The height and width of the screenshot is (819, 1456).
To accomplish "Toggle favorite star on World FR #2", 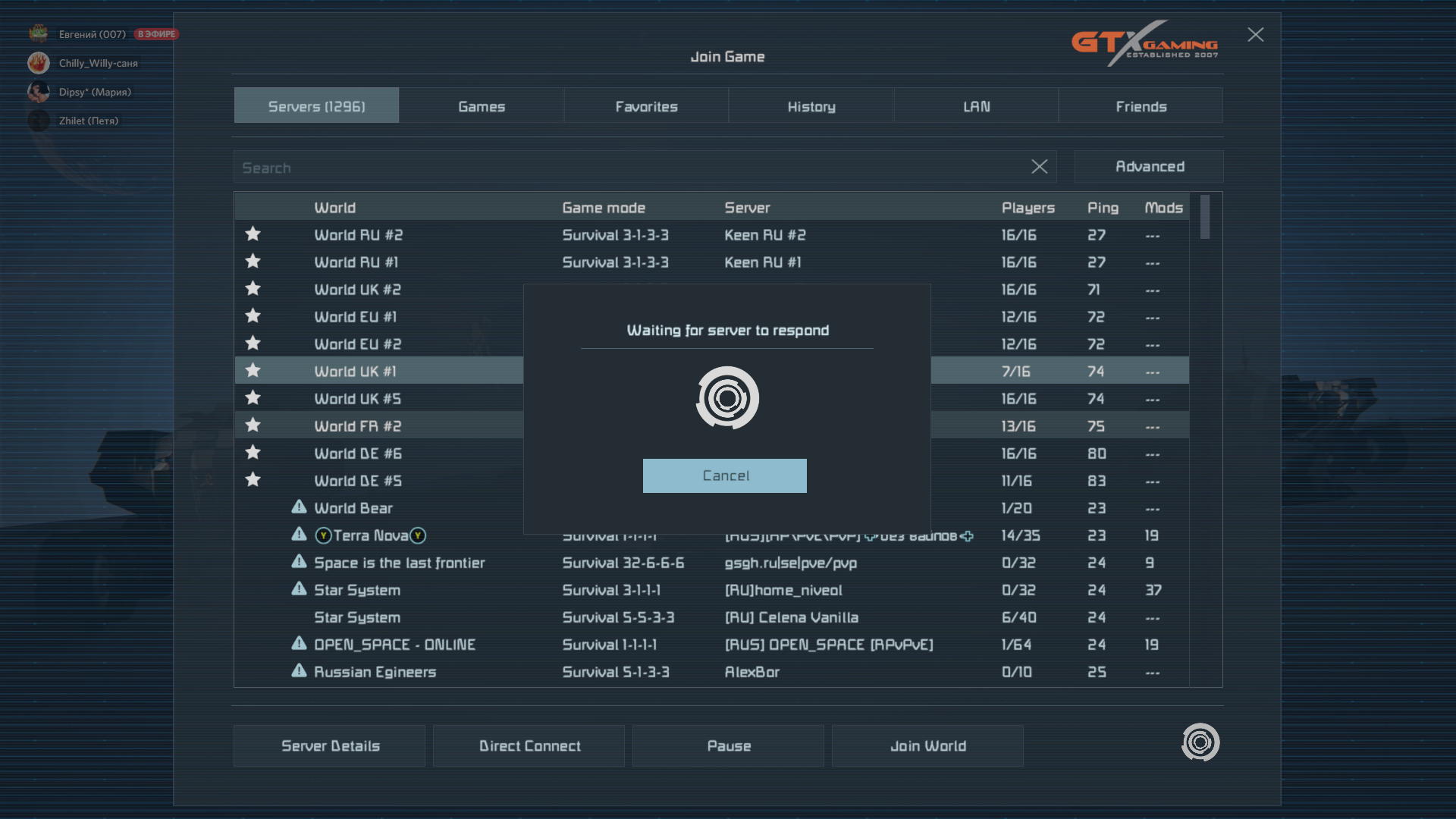I will tap(253, 425).
